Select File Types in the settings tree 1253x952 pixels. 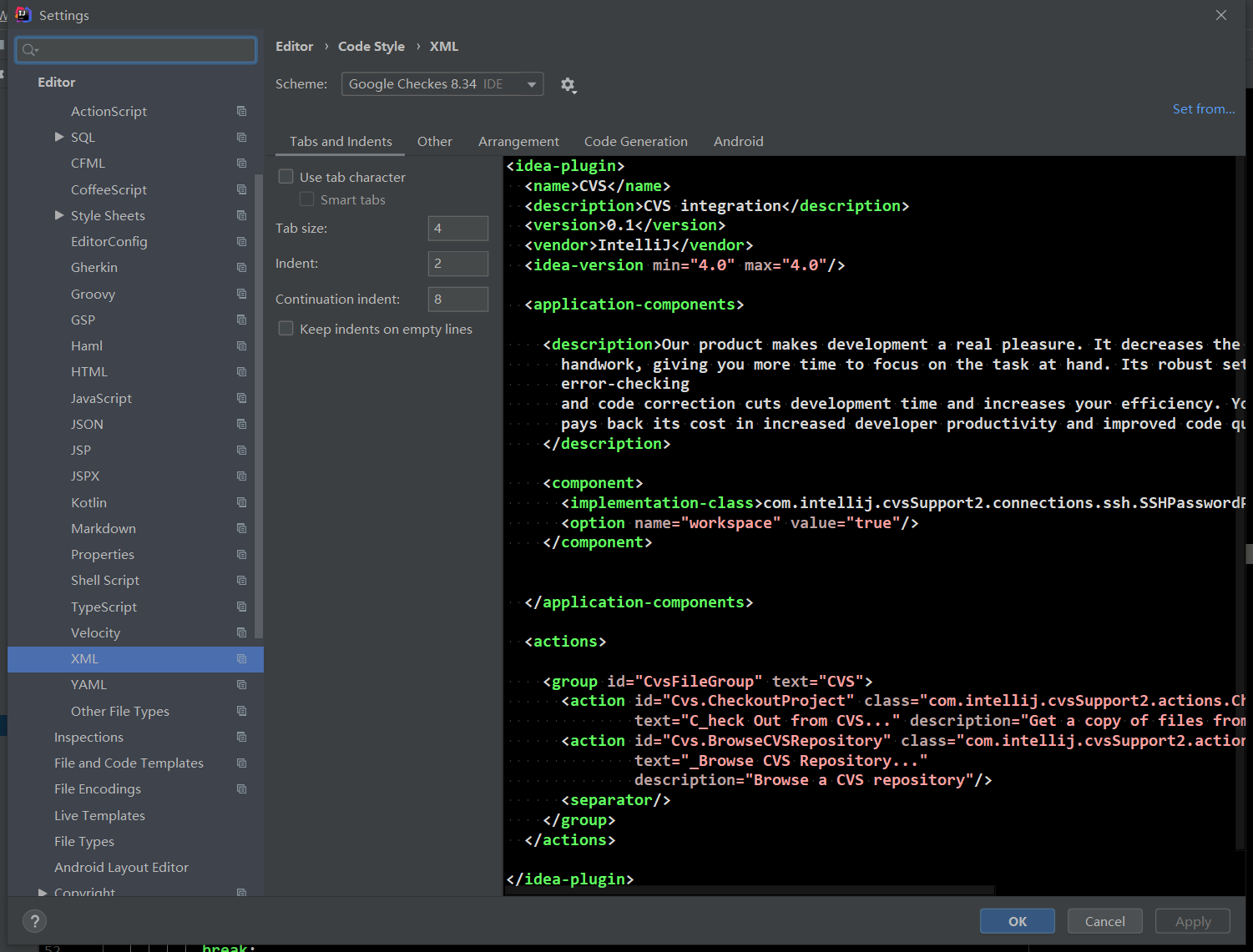click(84, 841)
